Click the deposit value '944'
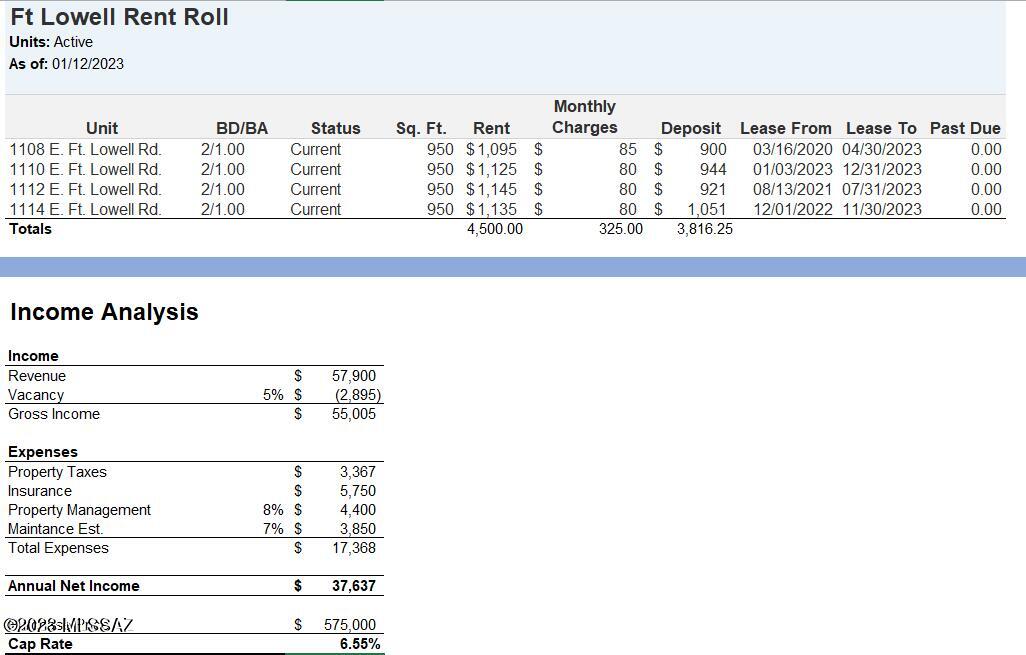Image resolution: width=1026 pixels, height=655 pixels. coord(713,169)
